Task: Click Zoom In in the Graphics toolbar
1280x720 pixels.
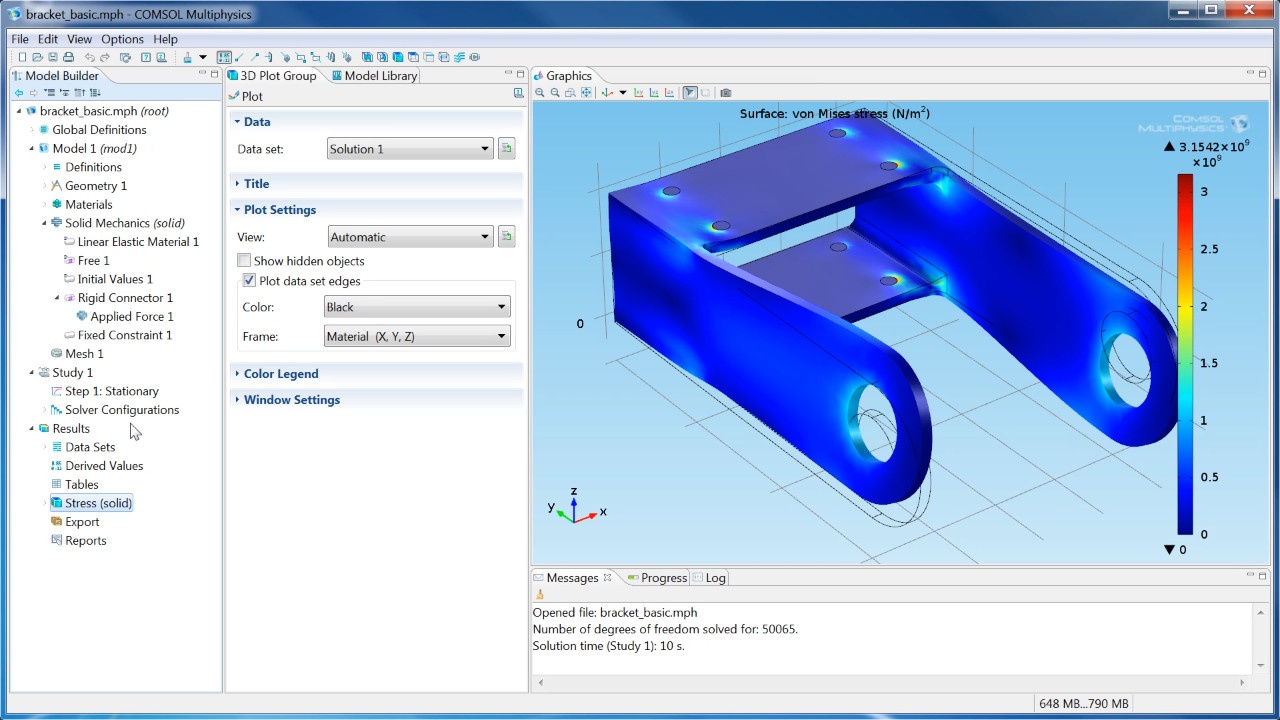Action: pyautogui.click(x=539, y=92)
